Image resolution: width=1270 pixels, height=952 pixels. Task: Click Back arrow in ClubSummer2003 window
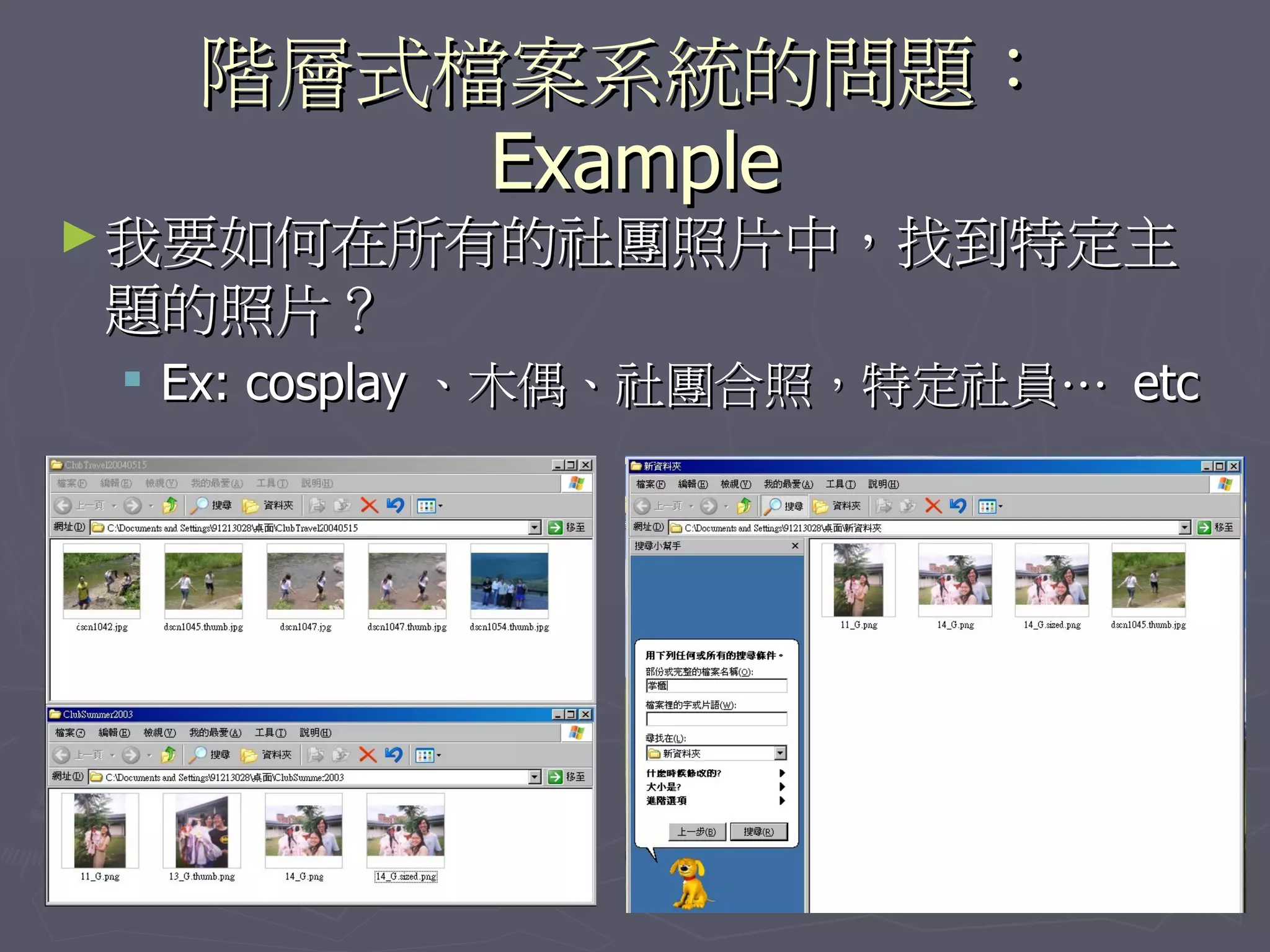click(x=61, y=755)
